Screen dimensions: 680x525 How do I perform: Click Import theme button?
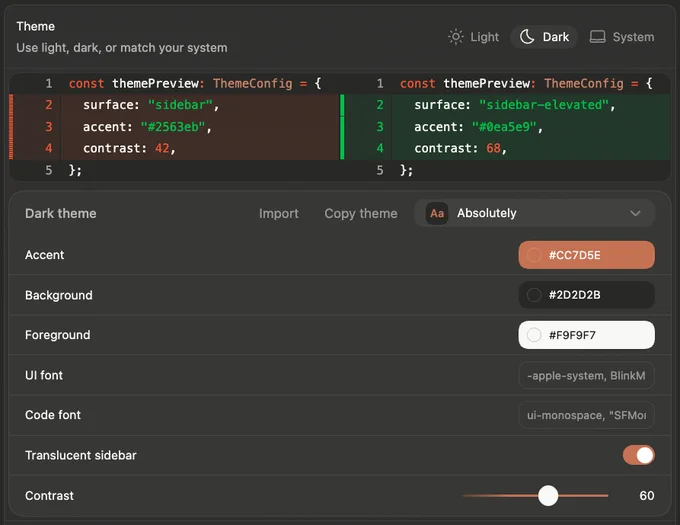click(x=278, y=213)
